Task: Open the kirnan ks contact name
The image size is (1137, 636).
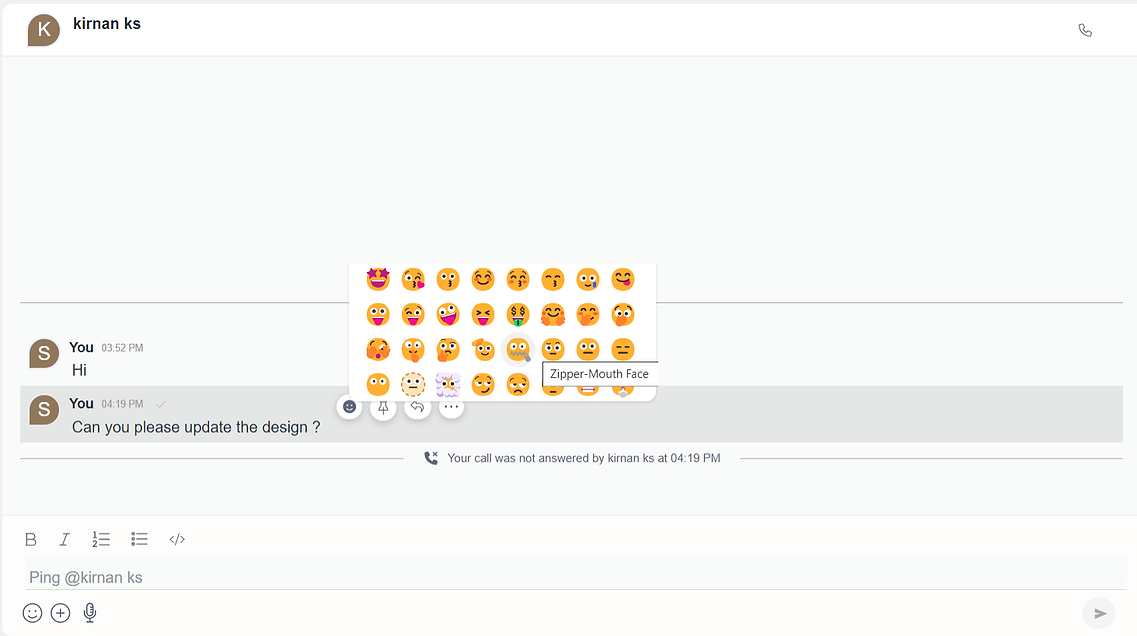Action: 107,23
